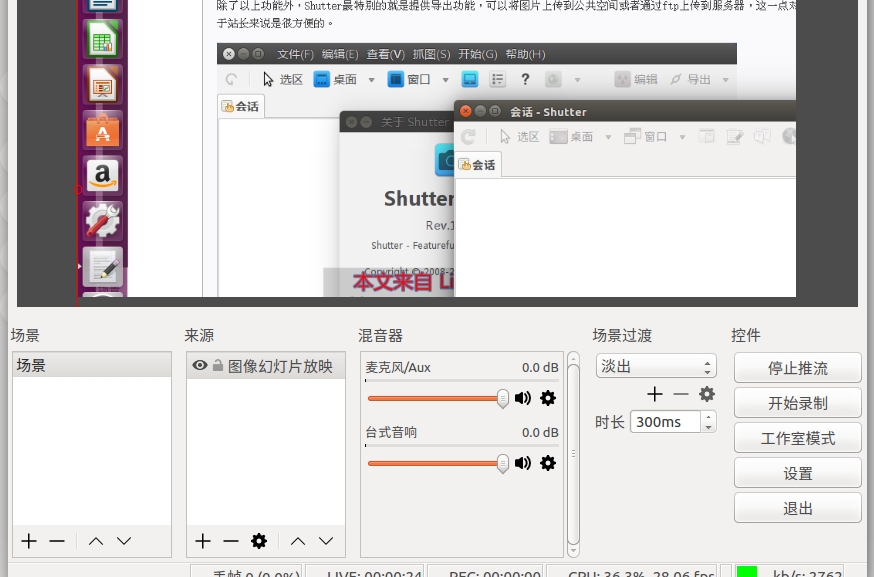This screenshot has width=874, height=577.
Task: Select the 场景 item in scenes list
Action: pyautogui.click(x=92, y=365)
